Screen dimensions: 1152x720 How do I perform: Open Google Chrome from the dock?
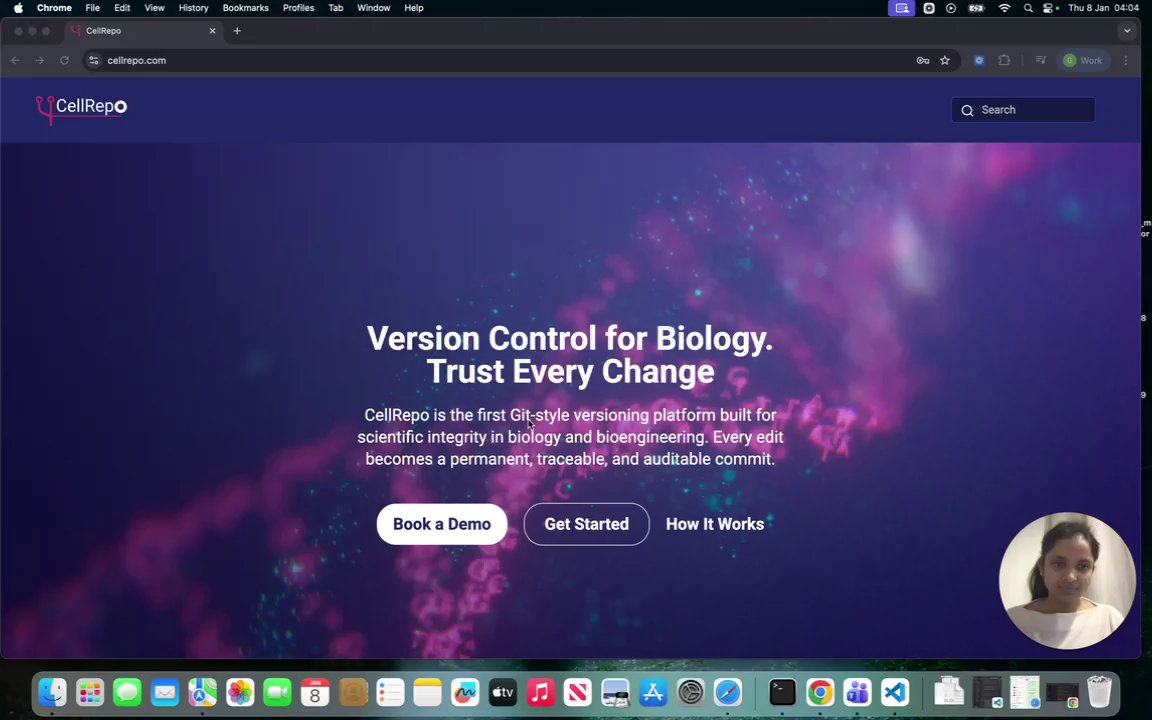(x=820, y=692)
